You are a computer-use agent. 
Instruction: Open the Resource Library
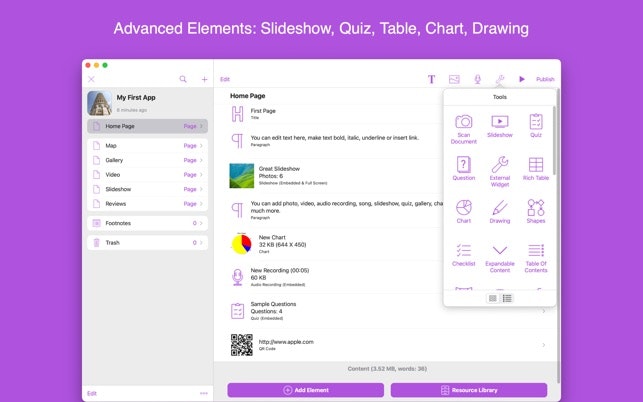tap(469, 390)
